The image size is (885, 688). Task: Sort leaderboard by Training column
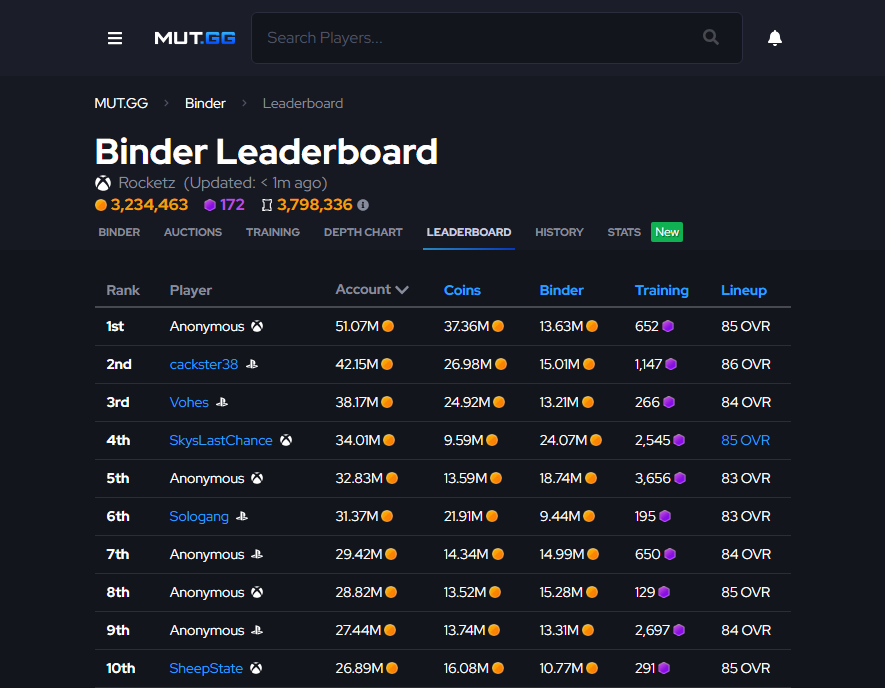click(x=661, y=290)
